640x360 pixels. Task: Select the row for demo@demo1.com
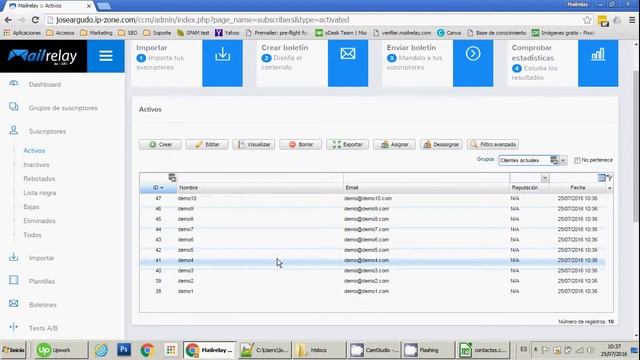coord(372,291)
